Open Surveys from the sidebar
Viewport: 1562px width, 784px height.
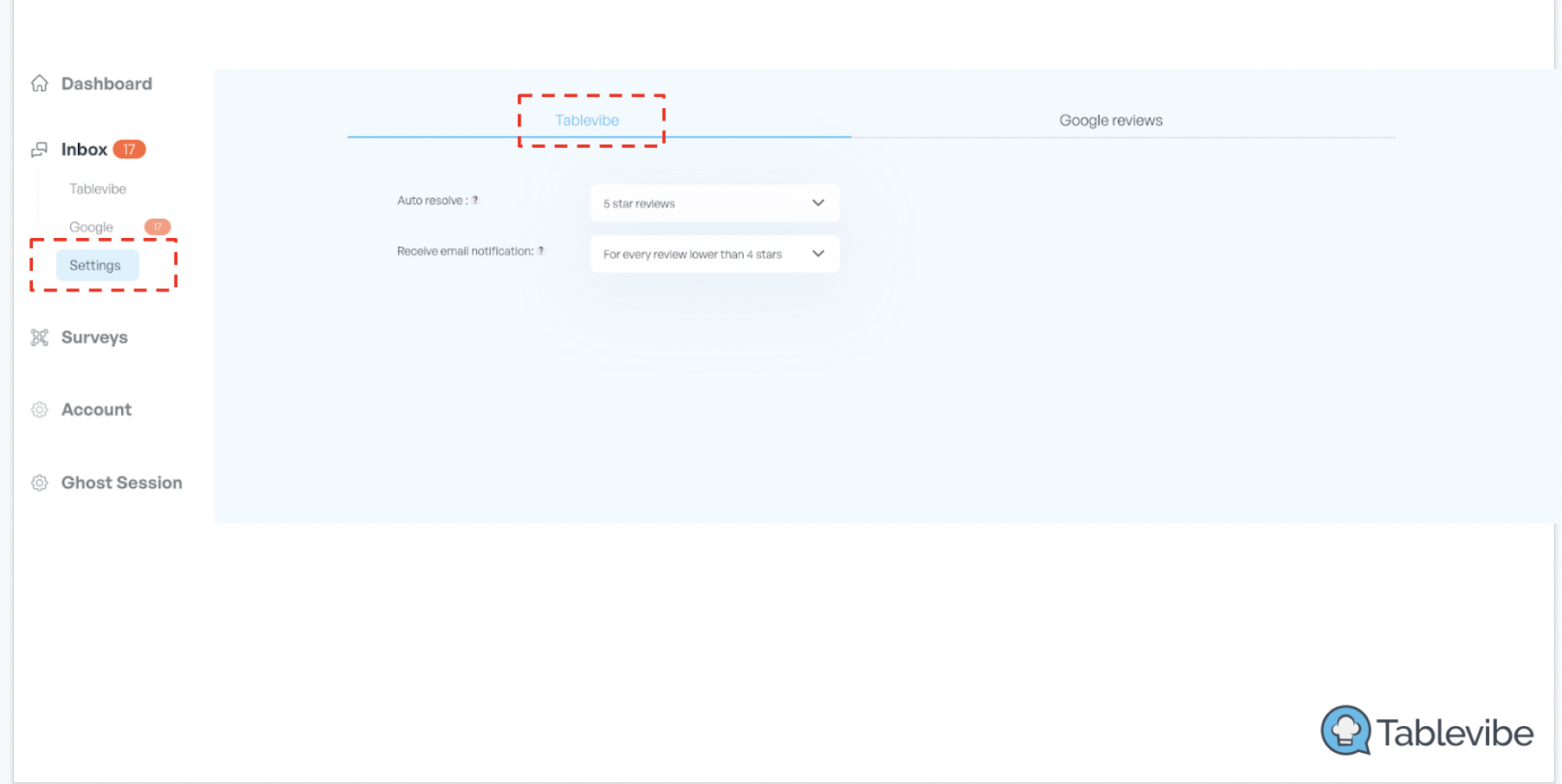point(94,337)
